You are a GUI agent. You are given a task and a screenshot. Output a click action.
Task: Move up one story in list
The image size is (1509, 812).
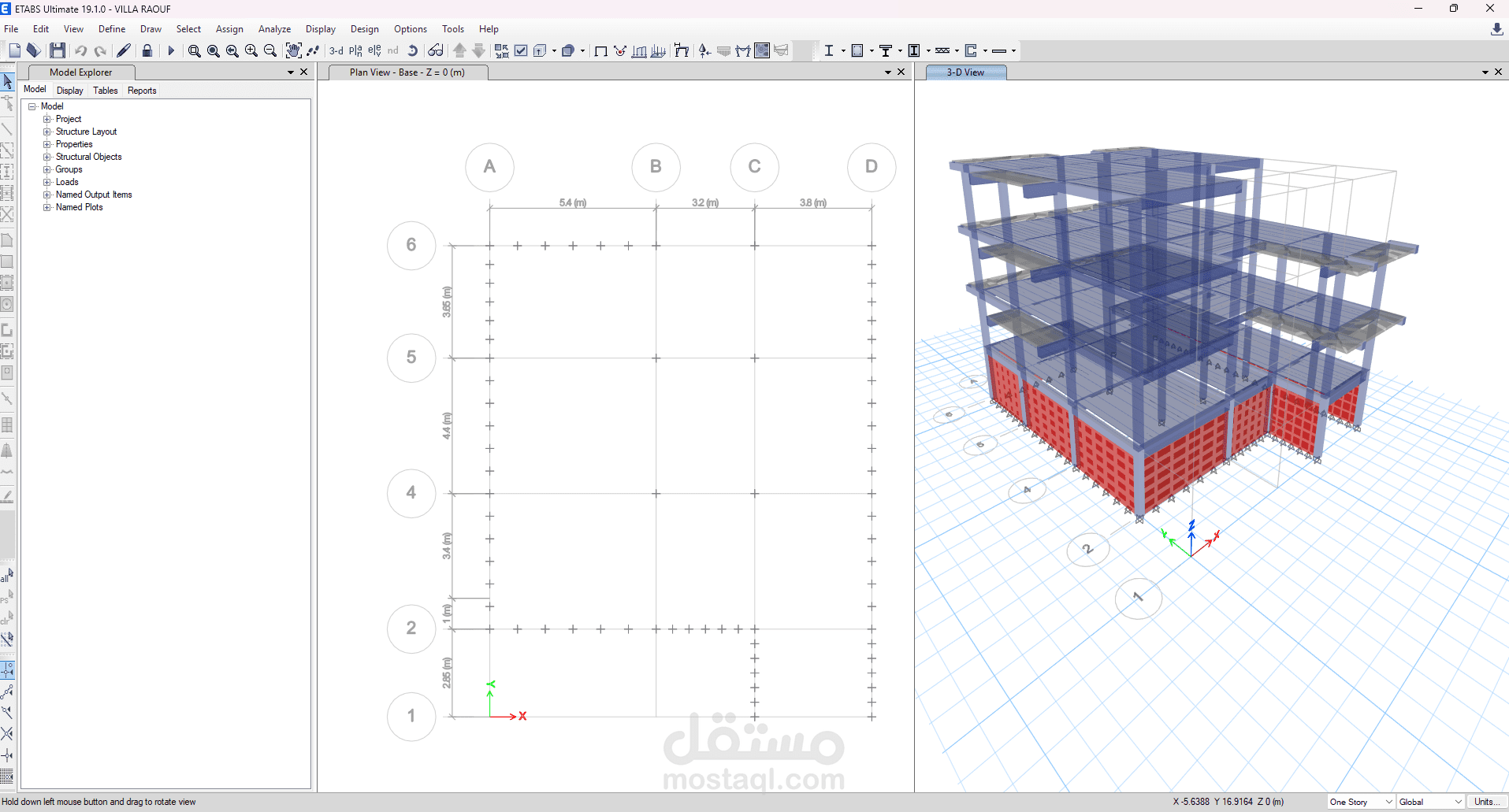pyautogui.click(x=460, y=50)
